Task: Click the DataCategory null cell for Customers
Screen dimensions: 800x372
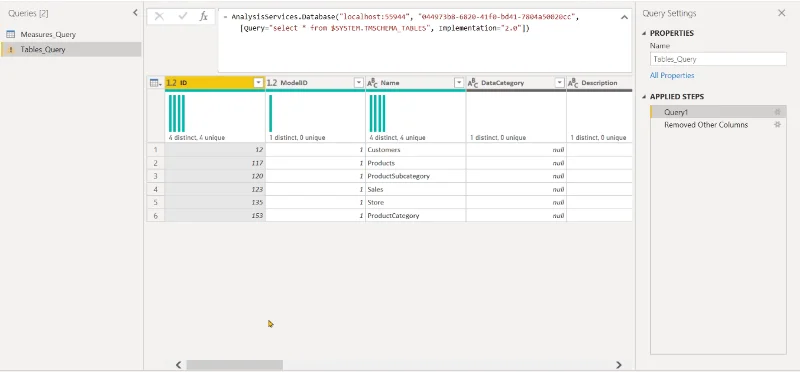Action: [x=516, y=150]
